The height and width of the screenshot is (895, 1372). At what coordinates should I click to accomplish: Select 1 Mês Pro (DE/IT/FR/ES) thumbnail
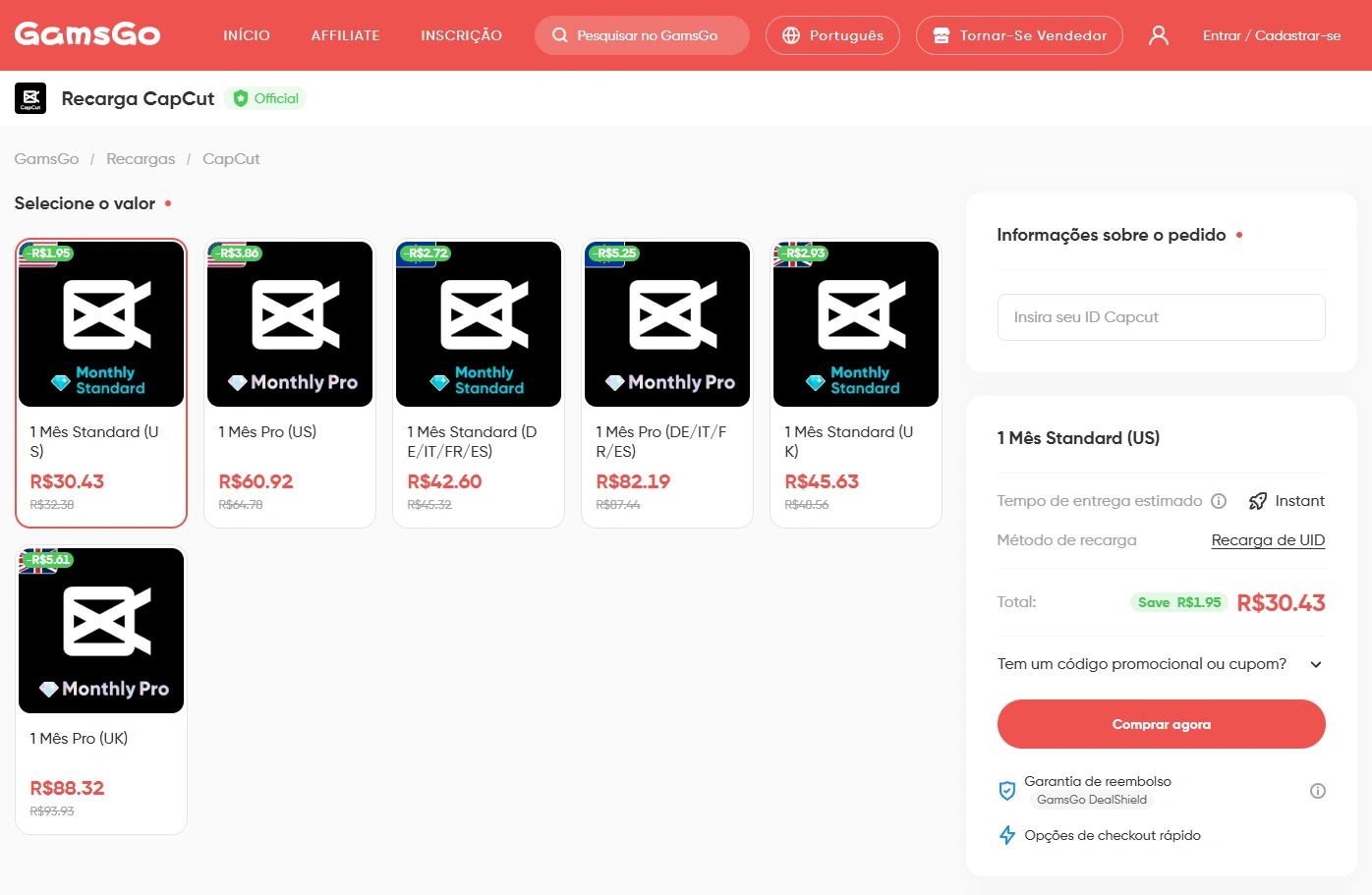point(667,324)
